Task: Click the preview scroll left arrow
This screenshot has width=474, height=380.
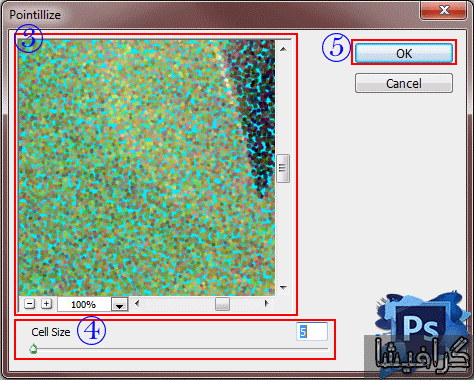Action: coord(137,303)
